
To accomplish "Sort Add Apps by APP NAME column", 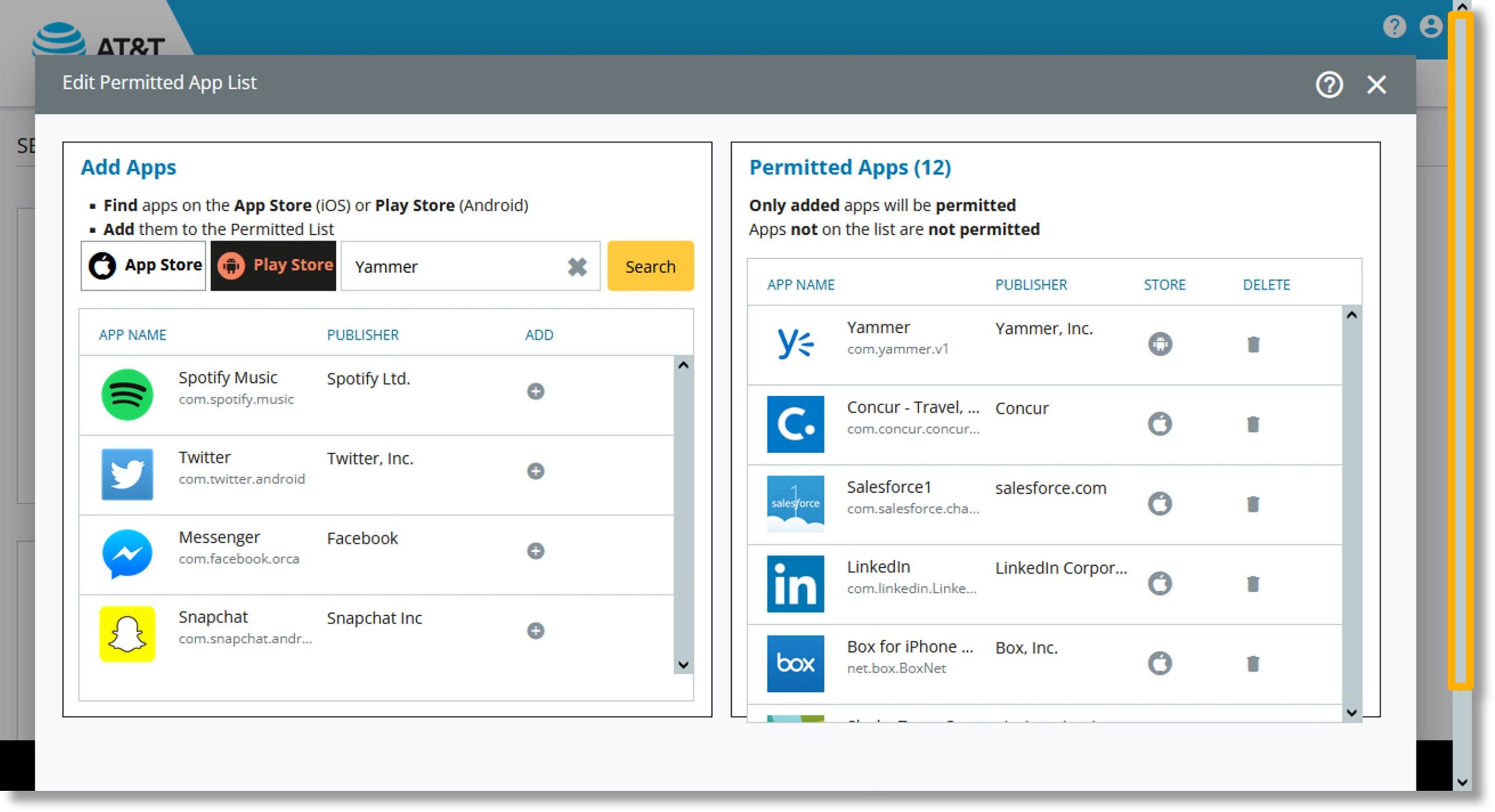I will [133, 335].
